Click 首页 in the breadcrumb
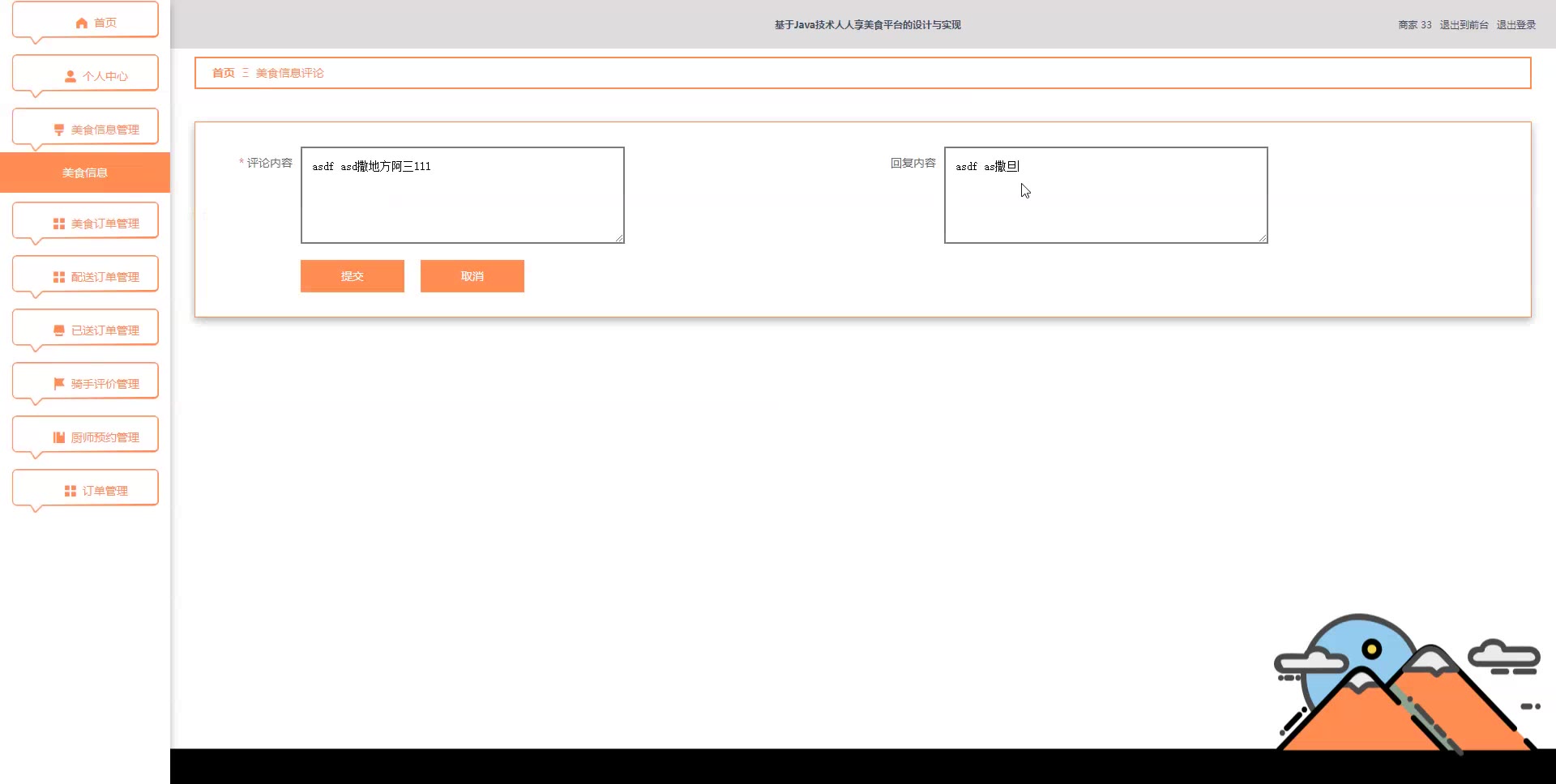Viewport: 1556px width, 784px height. 224,73
